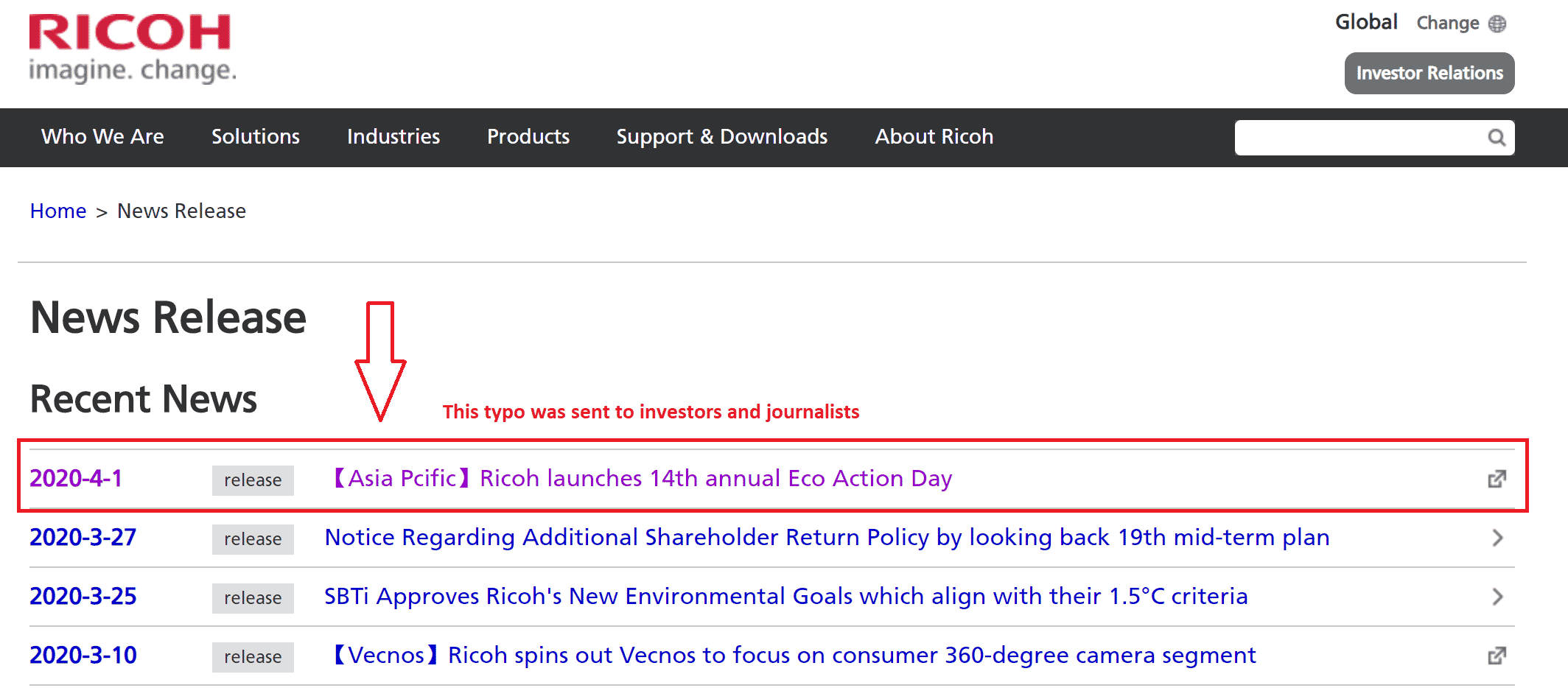
Task: Click the globe icon beside Change
Action: pos(1497,24)
